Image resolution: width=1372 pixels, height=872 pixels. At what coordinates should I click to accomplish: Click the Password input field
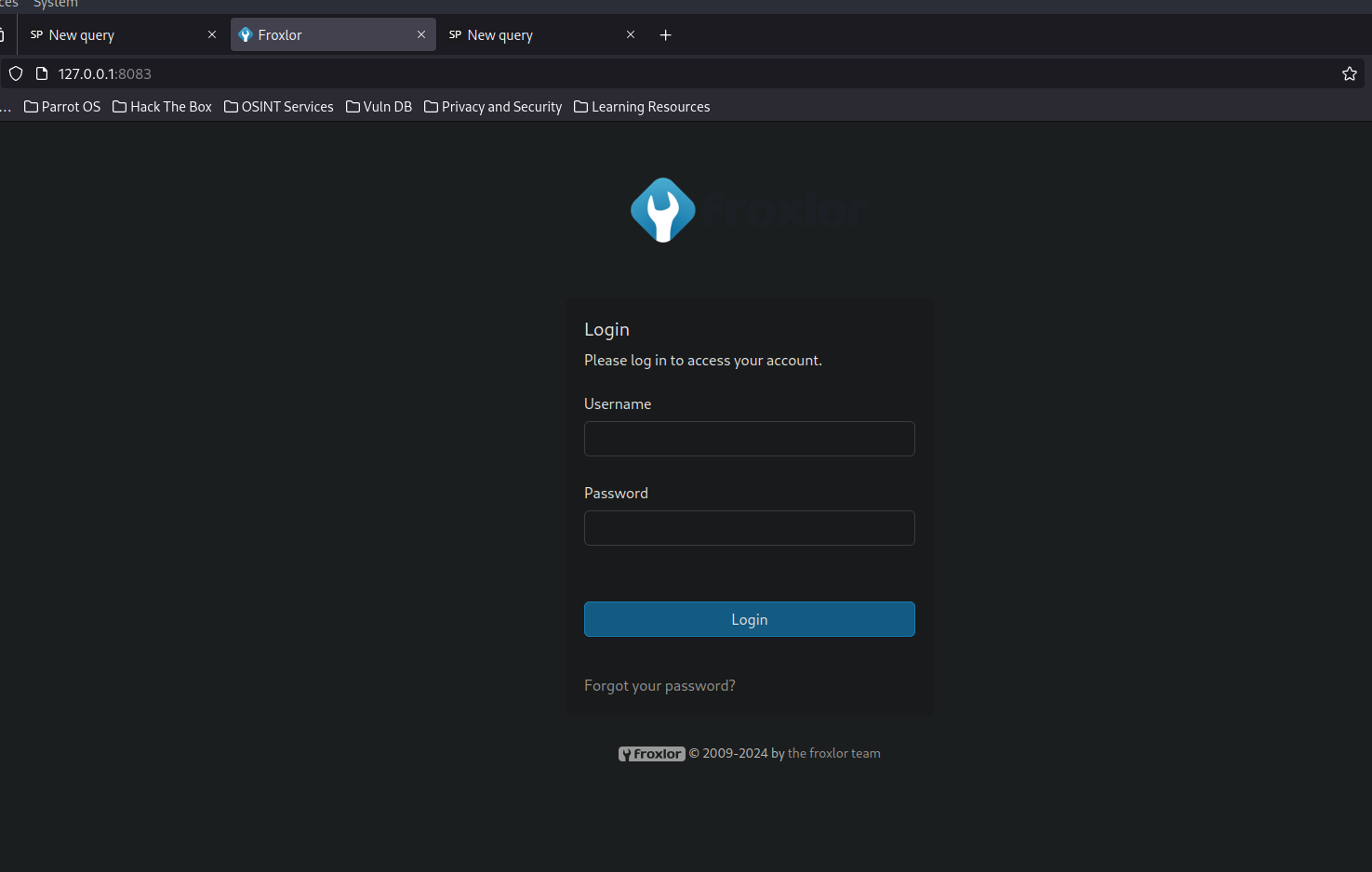(x=750, y=528)
